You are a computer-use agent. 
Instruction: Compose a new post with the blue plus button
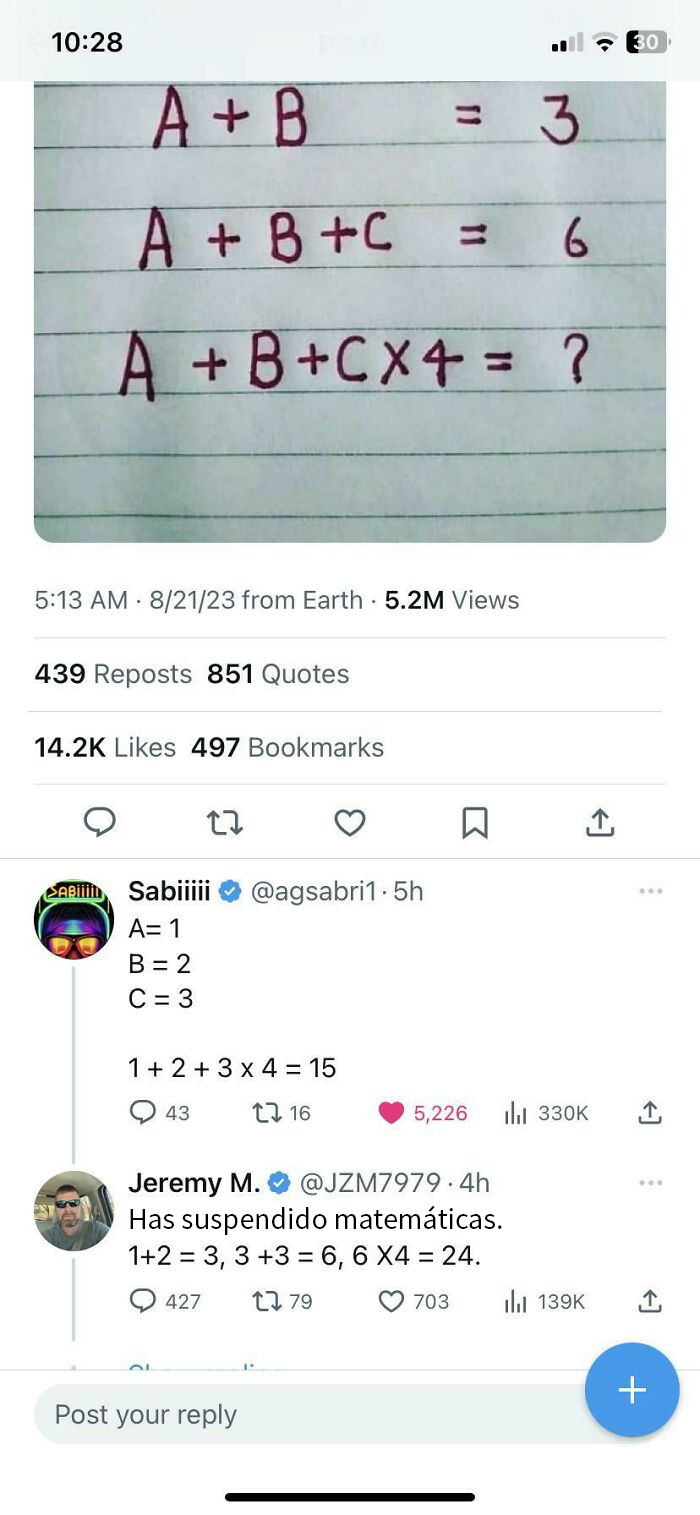pyautogui.click(x=631, y=1389)
